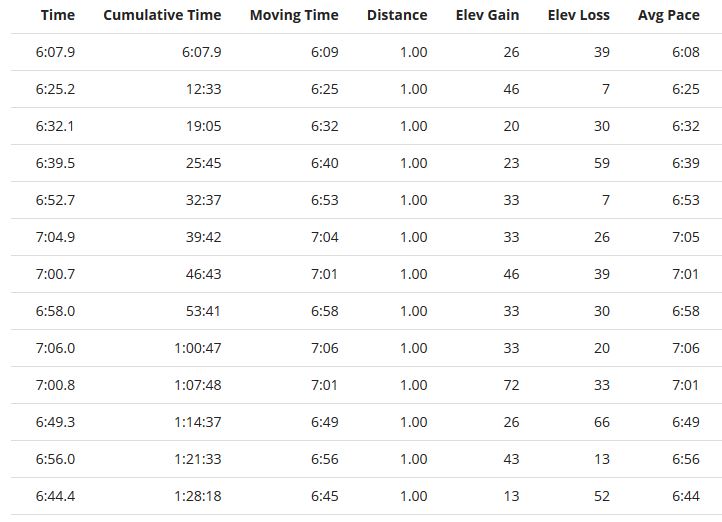The height and width of the screenshot is (522, 722).
Task: Click the elevation loss value 59
Action: pyautogui.click(x=601, y=163)
